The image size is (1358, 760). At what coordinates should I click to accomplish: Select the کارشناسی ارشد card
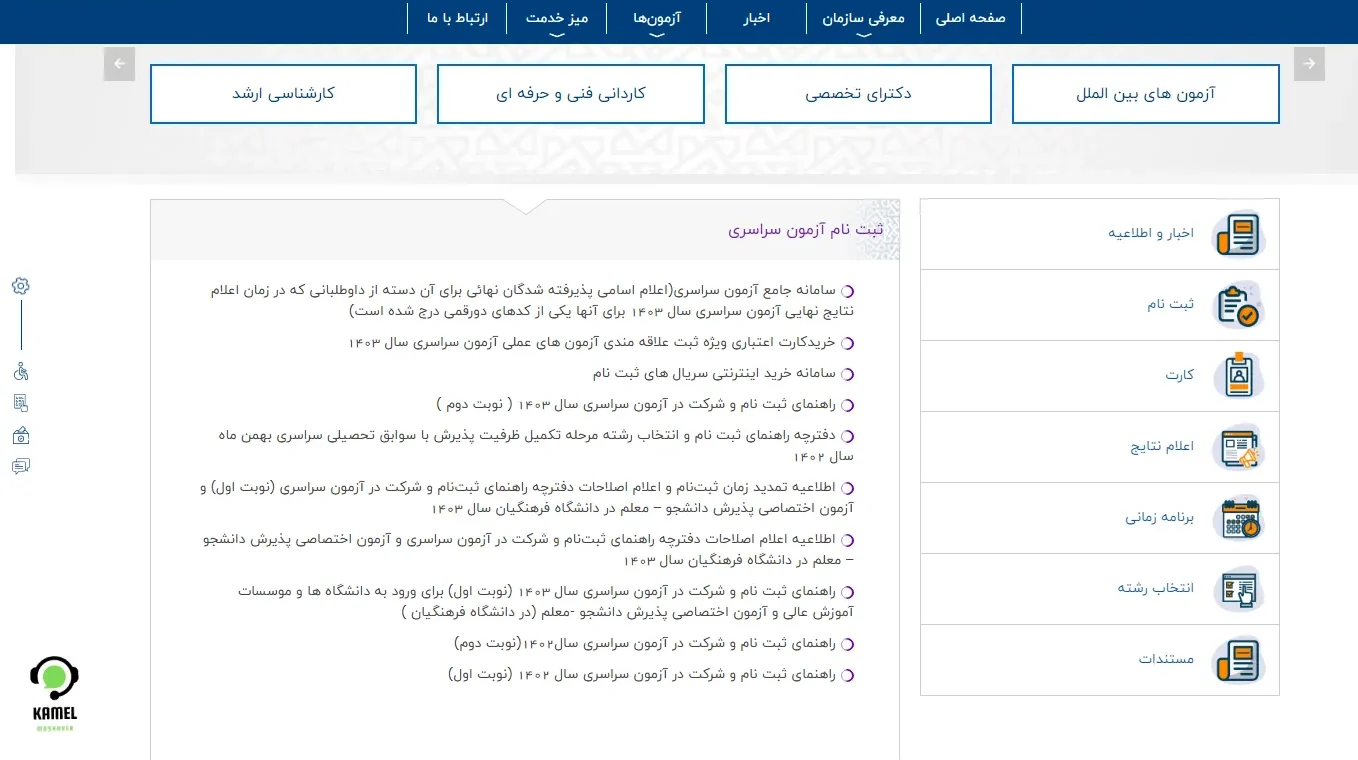pos(283,94)
